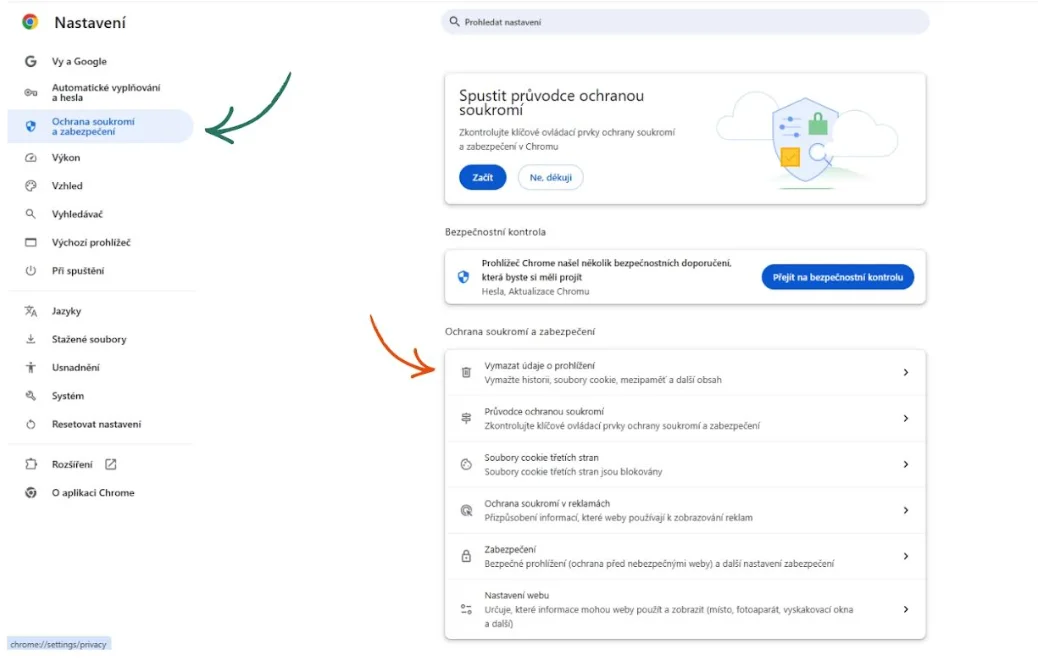The height and width of the screenshot is (663, 1038).
Task: Click the shield icon in Bezpečnostní kontrola card
Action: (463, 277)
